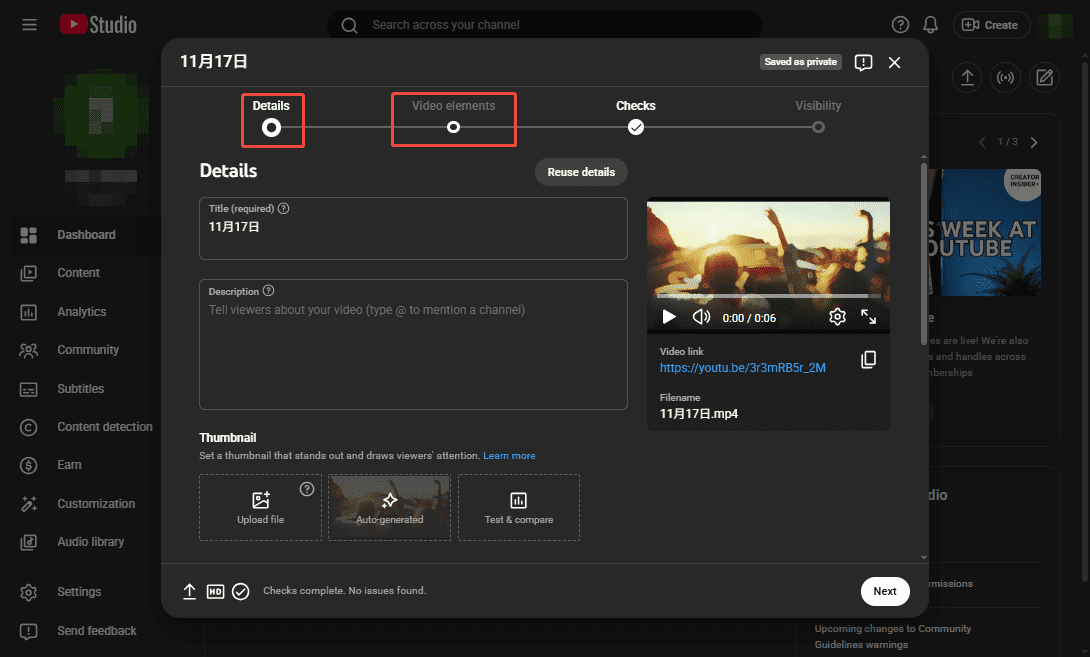Play the video preview

[x=668, y=316]
